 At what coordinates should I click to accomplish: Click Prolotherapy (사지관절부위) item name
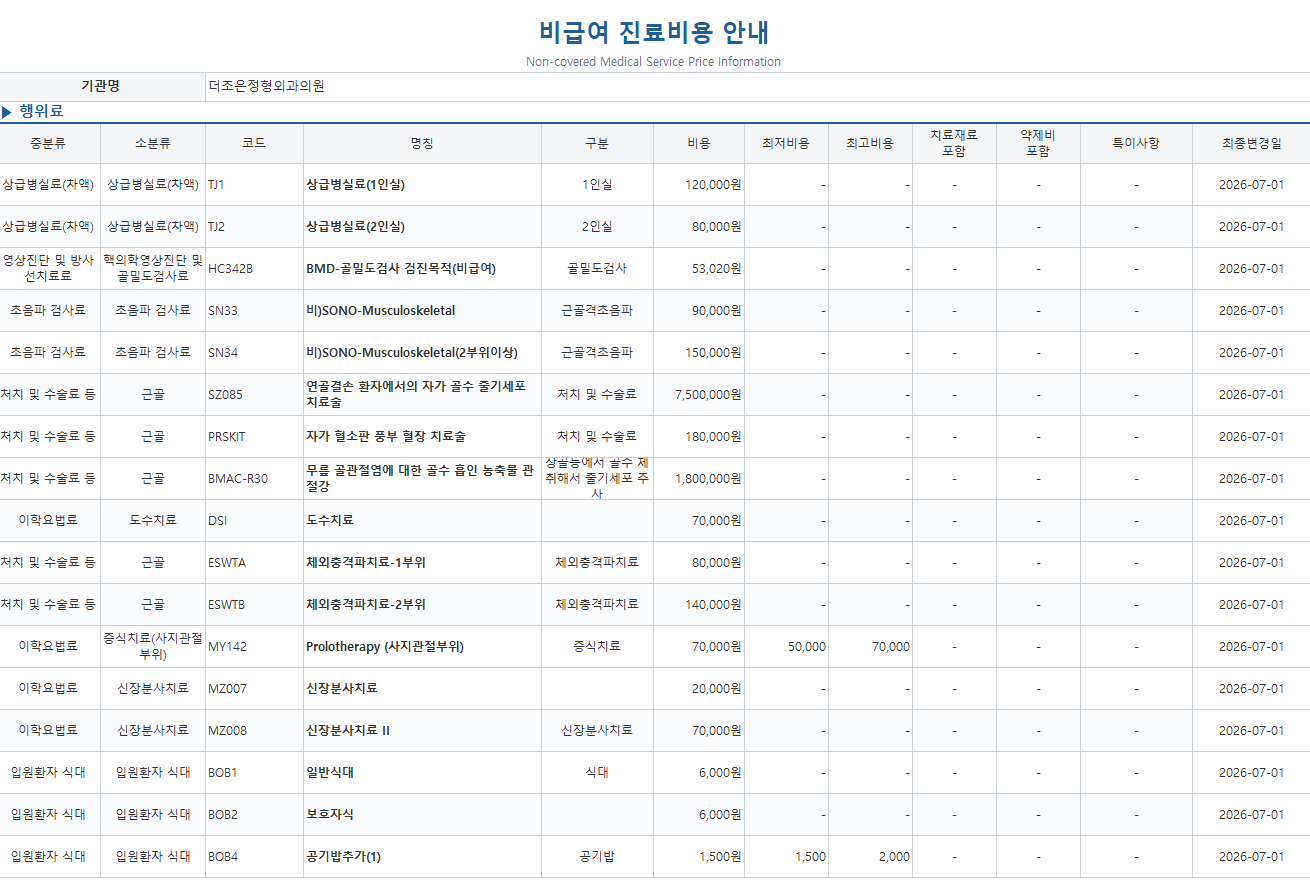pyautogui.click(x=385, y=647)
